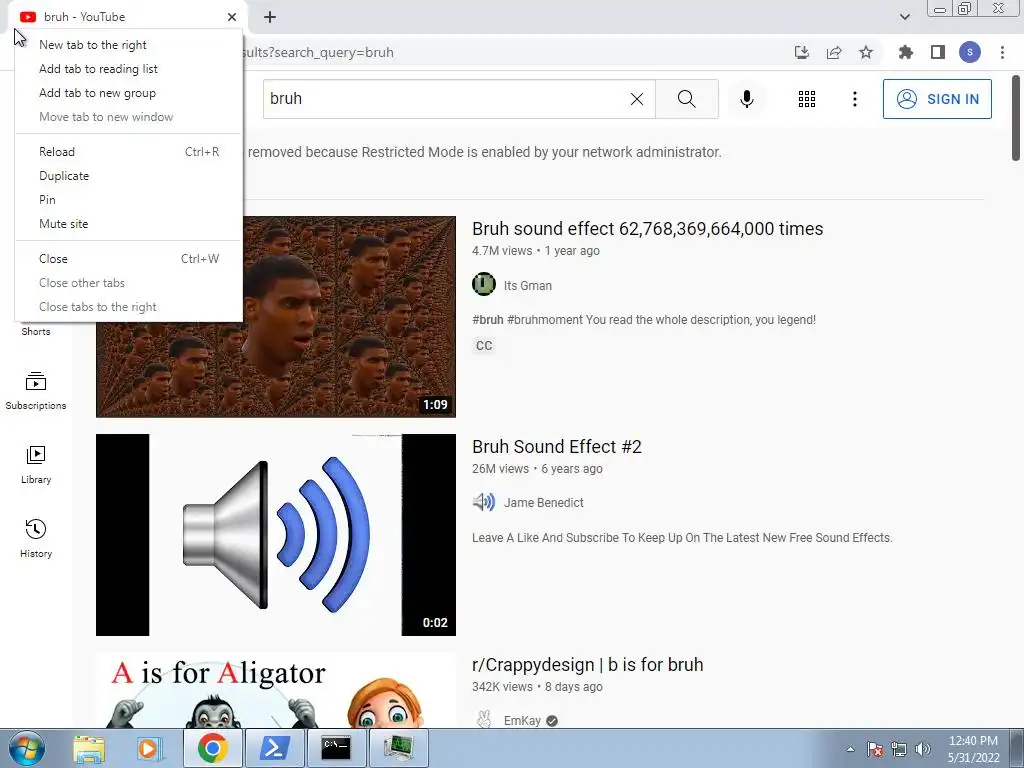Open PowerShell from the taskbar
This screenshot has width=1024, height=768.
(x=274, y=748)
